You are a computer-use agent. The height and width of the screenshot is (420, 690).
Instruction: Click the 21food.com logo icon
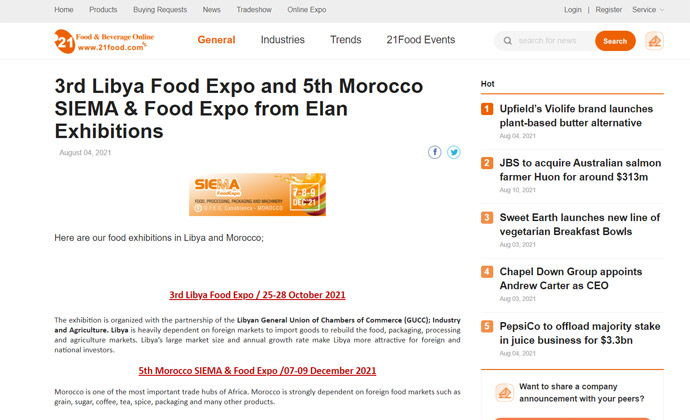tap(65, 41)
